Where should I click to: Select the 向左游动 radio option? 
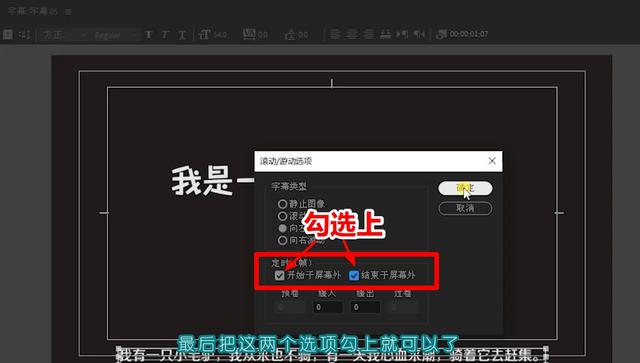[x=282, y=228]
